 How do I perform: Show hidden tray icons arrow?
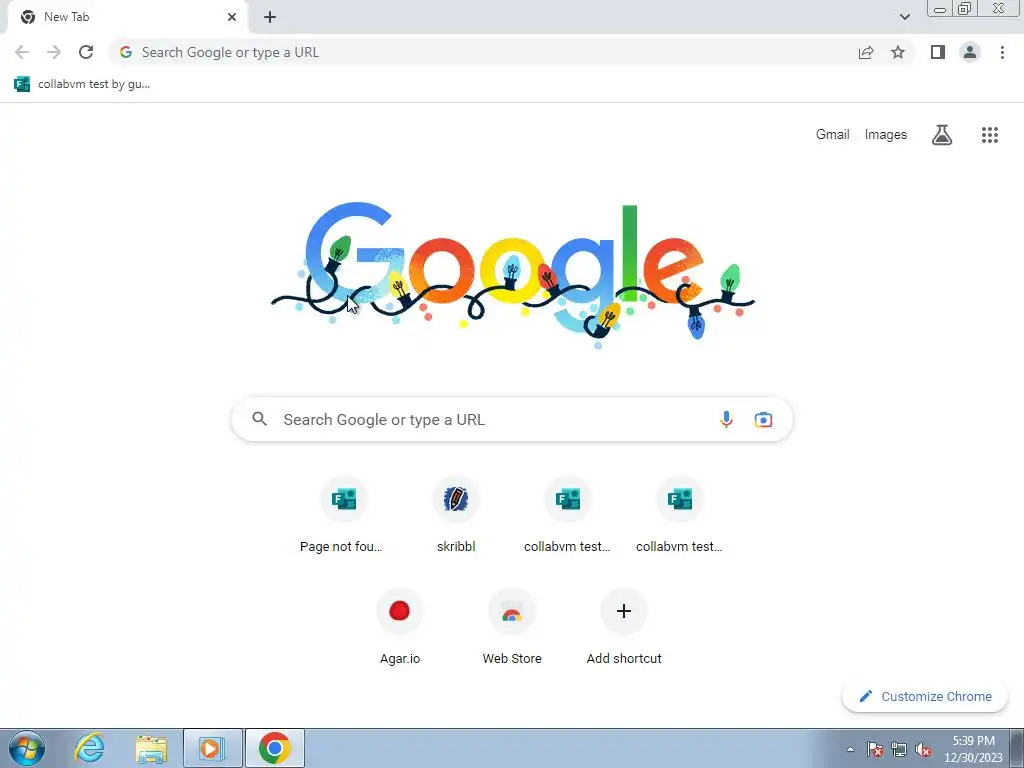850,749
